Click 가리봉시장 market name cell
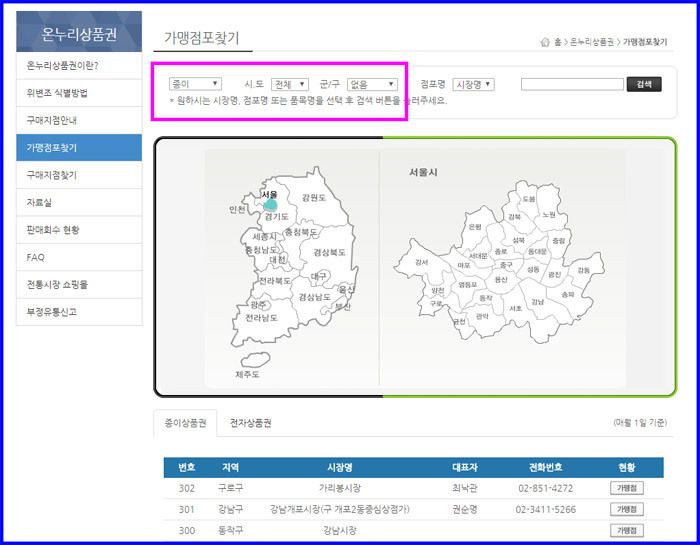700x545 pixels. 340,488
